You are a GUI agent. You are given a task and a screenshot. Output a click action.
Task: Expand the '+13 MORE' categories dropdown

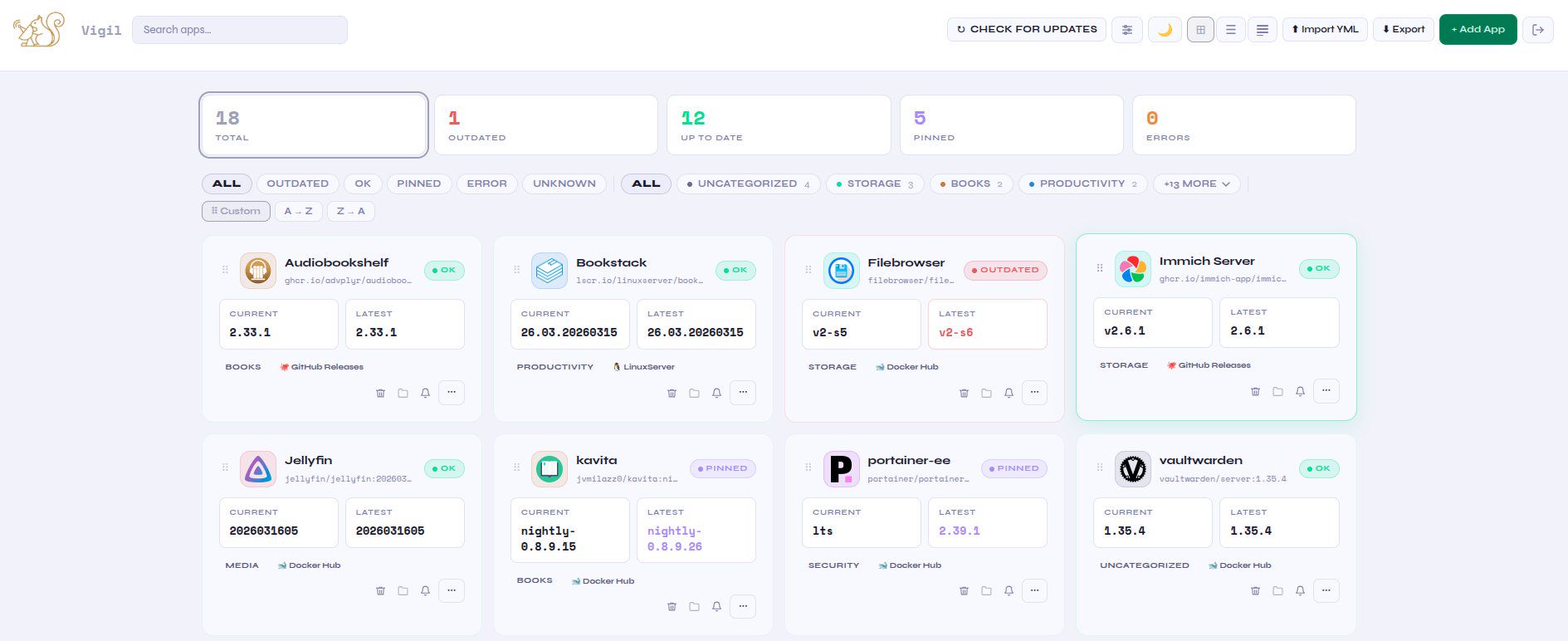coord(1196,183)
